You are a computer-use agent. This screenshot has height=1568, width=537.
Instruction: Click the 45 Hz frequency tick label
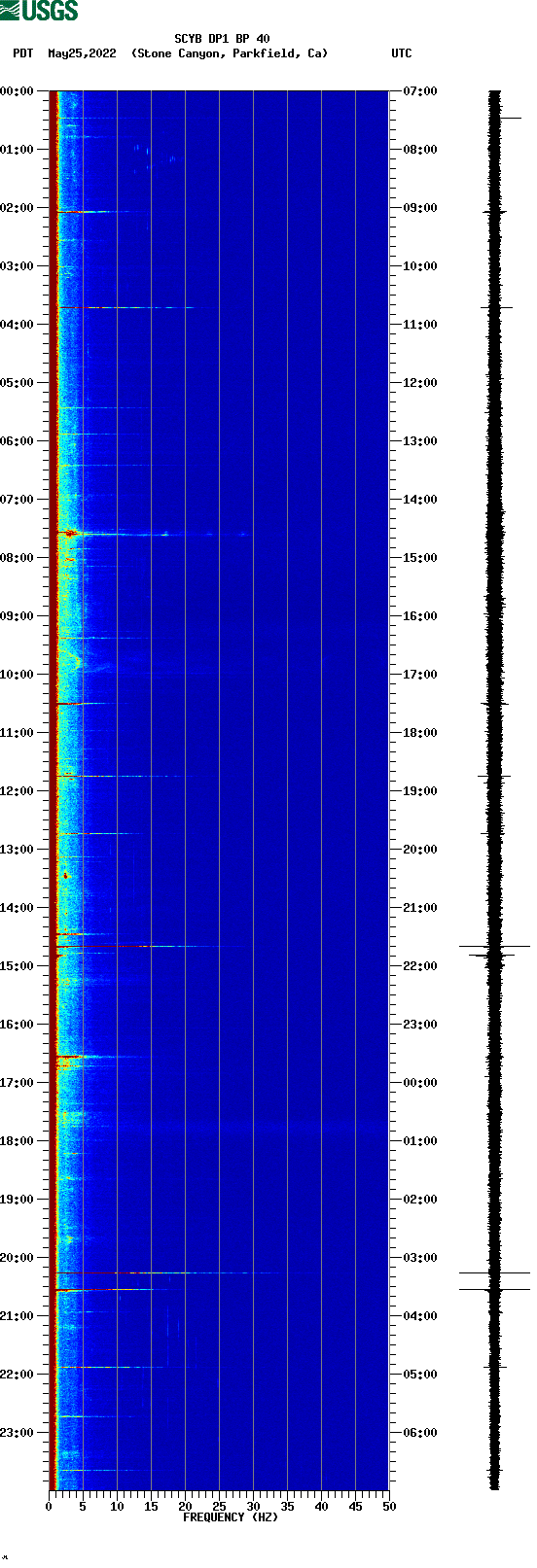click(355, 1507)
